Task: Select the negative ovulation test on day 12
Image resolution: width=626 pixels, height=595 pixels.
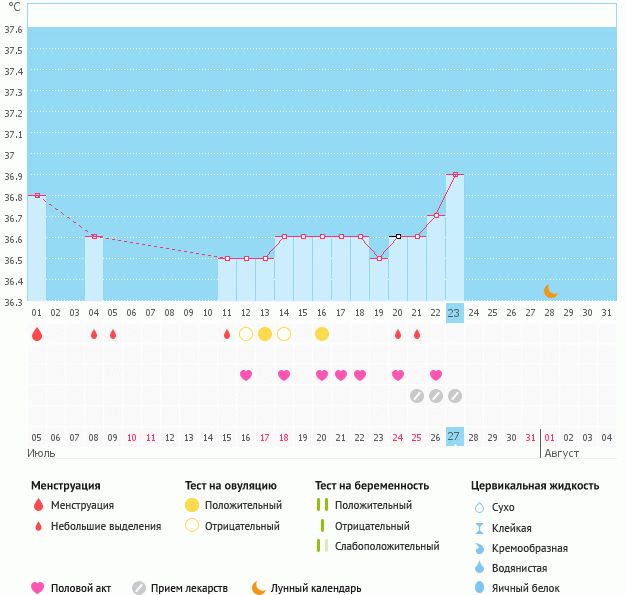Action: pyautogui.click(x=246, y=334)
